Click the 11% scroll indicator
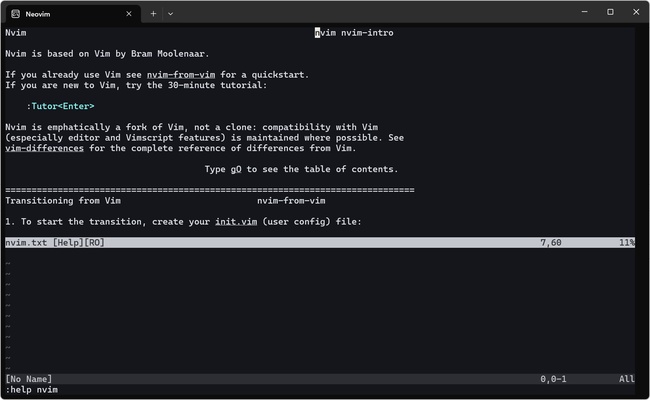Screen dimensions: 650x400 click(627, 242)
